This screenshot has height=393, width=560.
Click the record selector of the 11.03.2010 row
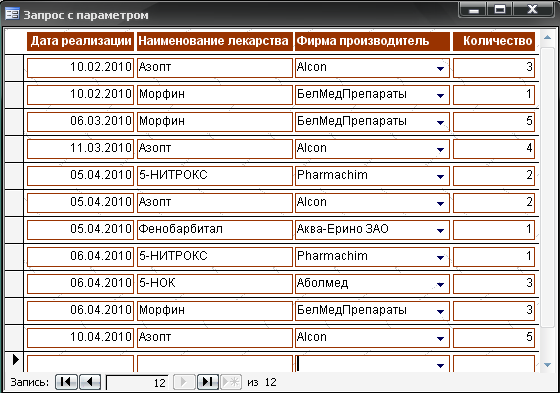[14, 148]
